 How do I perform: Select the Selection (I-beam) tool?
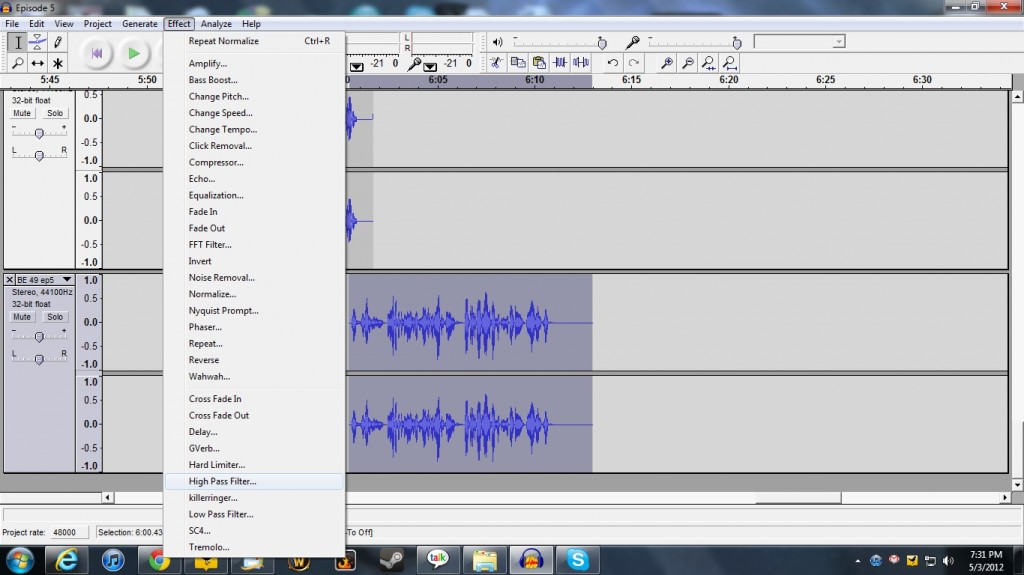click(18, 42)
